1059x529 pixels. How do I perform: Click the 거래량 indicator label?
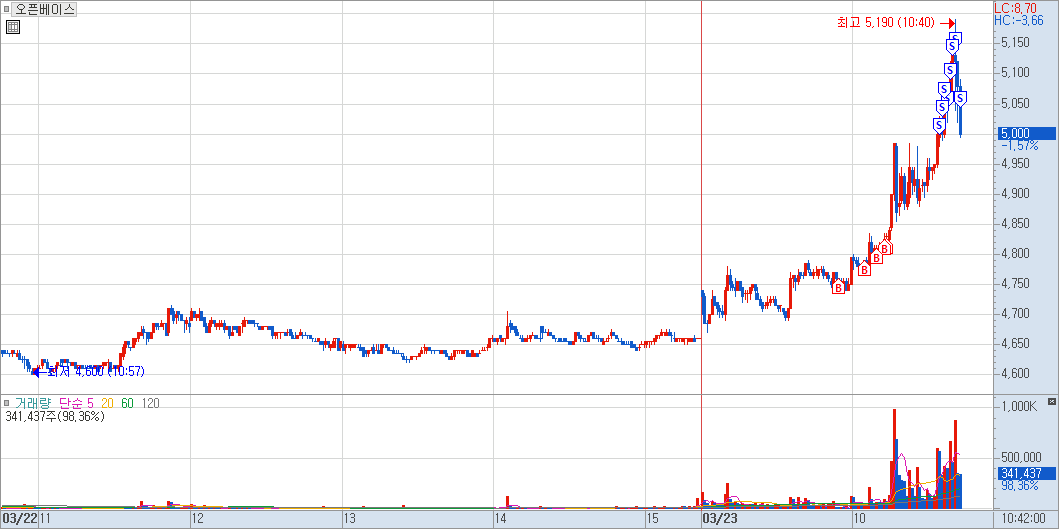click(x=33, y=403)
